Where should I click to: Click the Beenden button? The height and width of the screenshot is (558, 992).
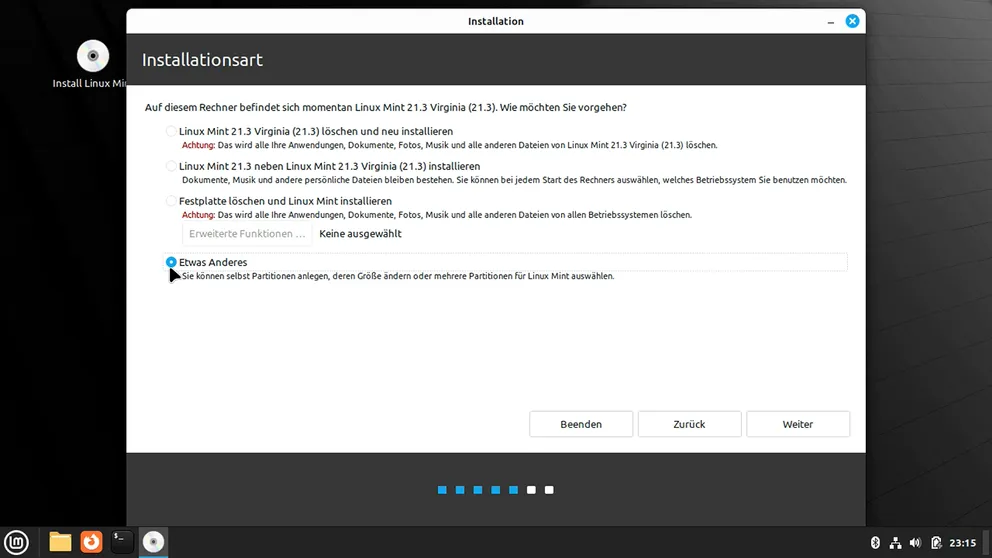[581, 424]
